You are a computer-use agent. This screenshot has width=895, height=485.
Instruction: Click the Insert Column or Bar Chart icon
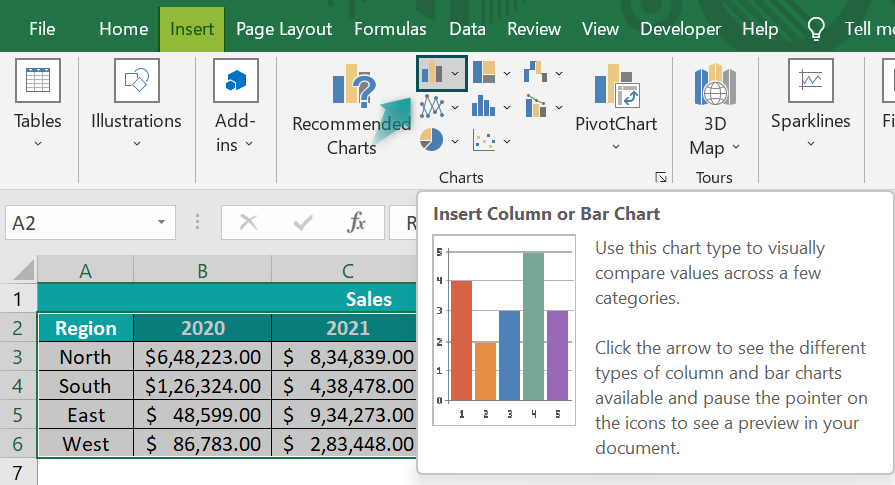point(432,73)
